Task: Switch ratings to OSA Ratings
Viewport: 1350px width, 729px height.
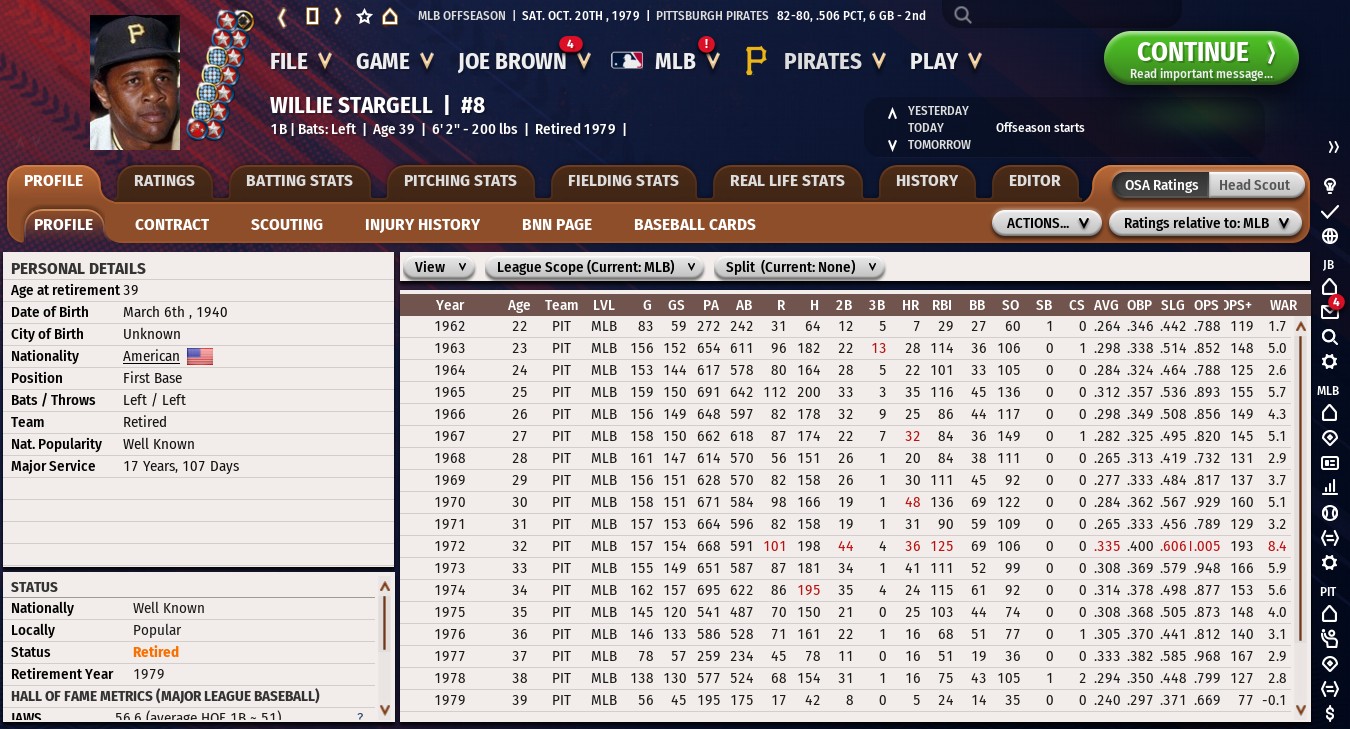Action: point(1161,185)
